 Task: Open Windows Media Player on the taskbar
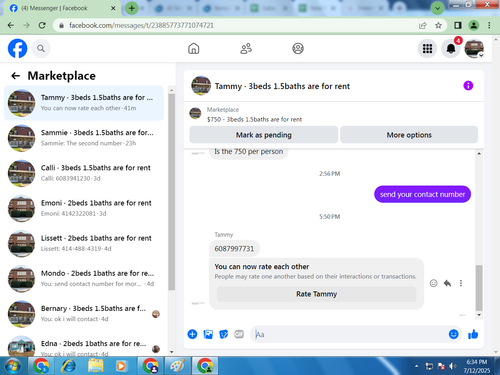pyautogui.click(x=121, y=366)
